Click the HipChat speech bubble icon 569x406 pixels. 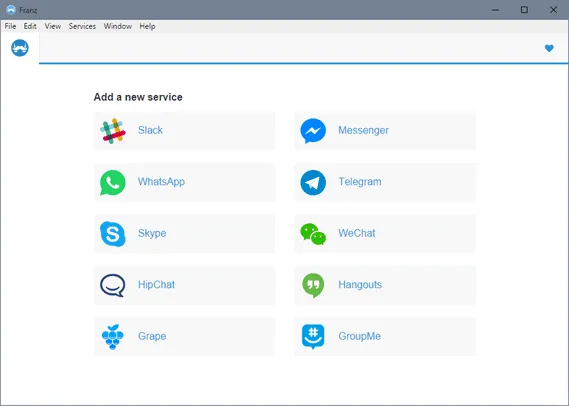coord(113,285)
